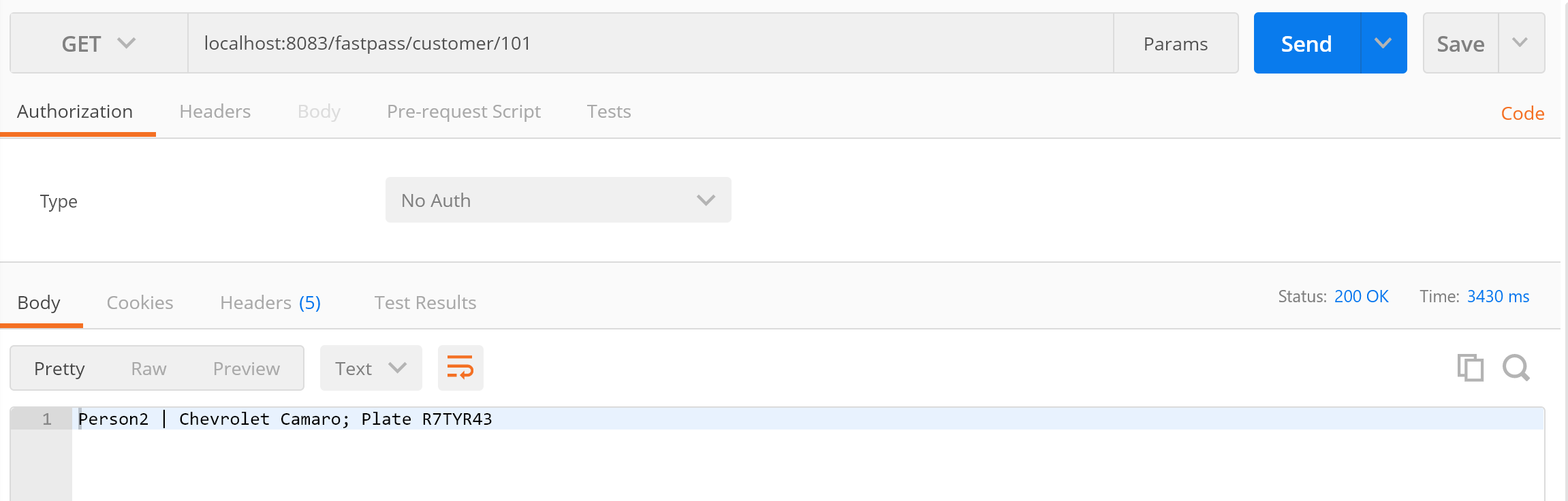Click the blue Send button
1568x501 pixels.
1306,44
